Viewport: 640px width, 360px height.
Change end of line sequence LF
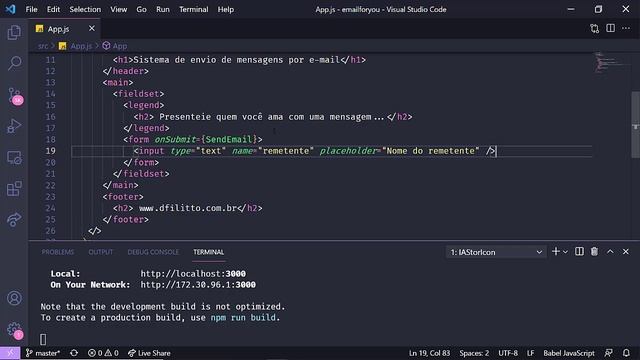pos(530,353)
